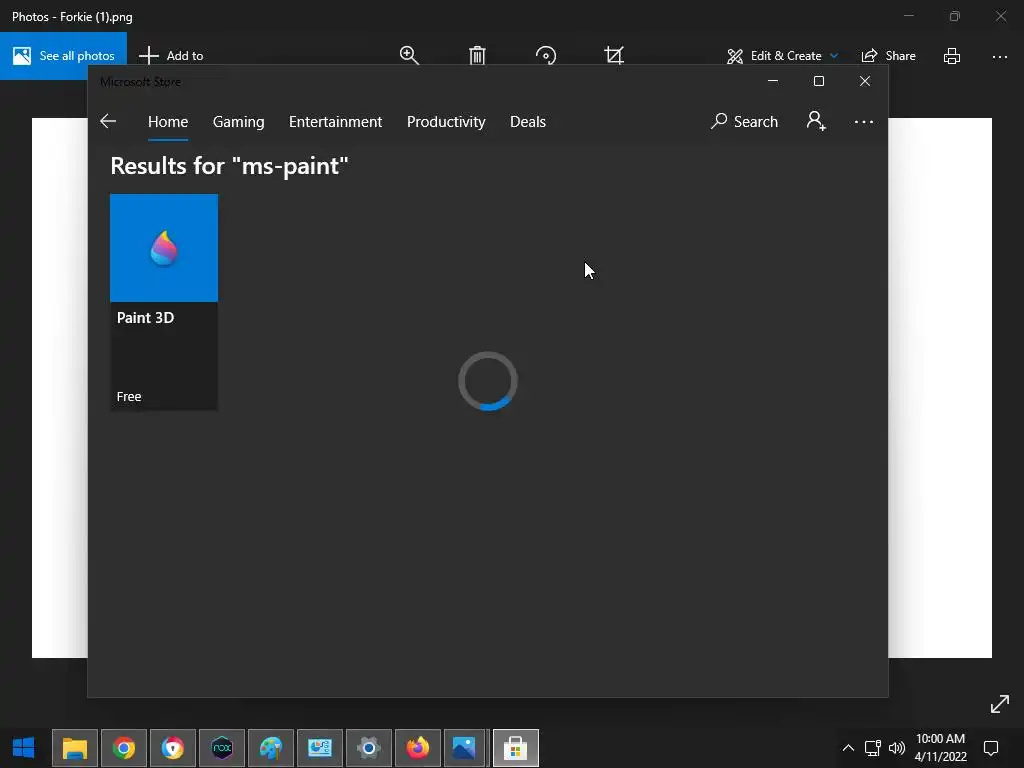Open the Windows Start menu
Screen dimensions: 1024x768
coord(24,748)
